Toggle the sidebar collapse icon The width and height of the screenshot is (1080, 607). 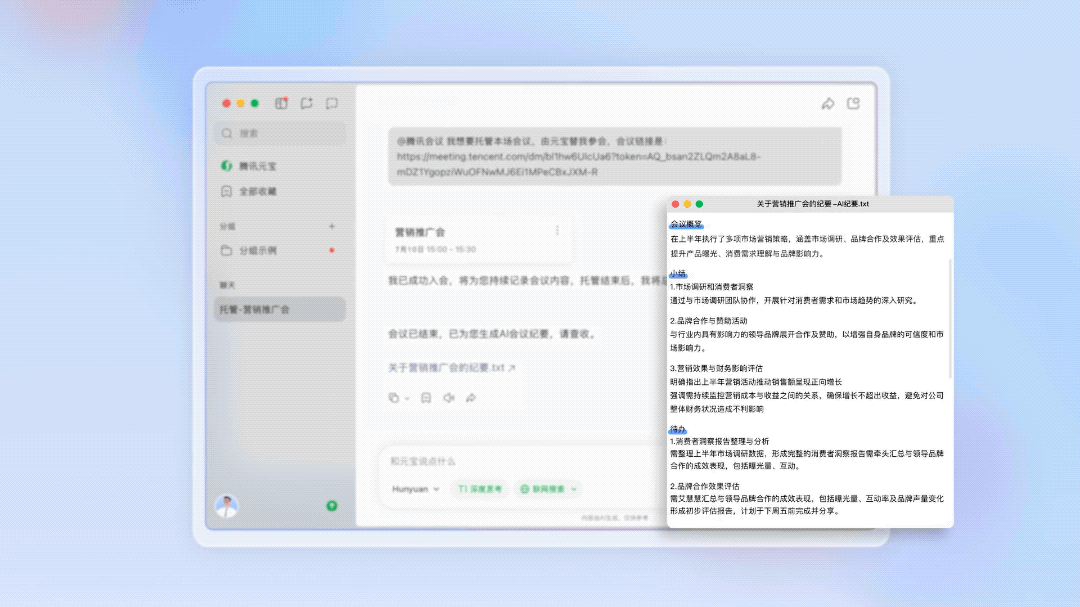[281, 103]
